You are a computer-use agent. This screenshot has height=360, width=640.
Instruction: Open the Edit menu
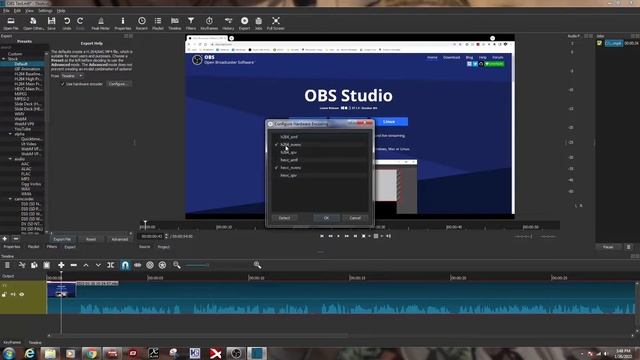(17, 11)
